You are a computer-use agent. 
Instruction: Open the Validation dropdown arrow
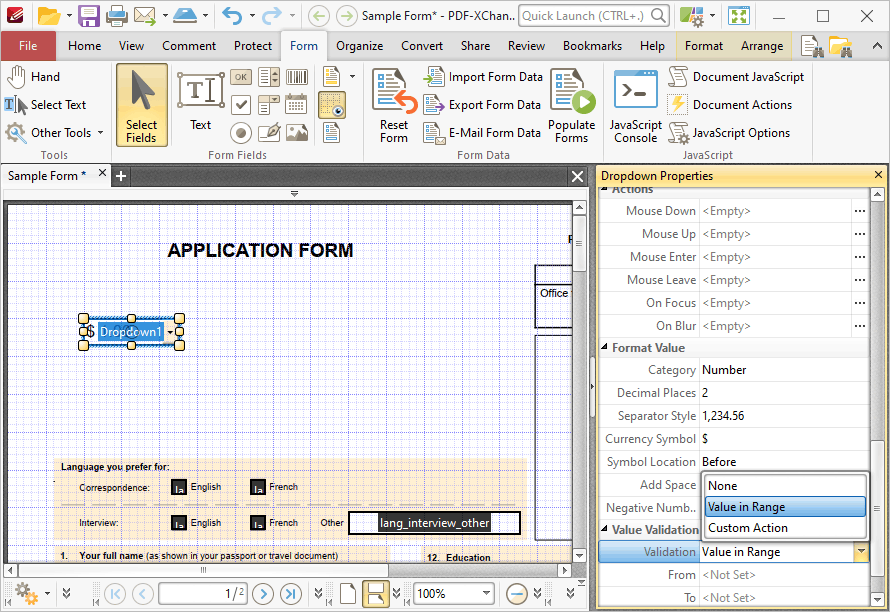[x=861, y=552]
